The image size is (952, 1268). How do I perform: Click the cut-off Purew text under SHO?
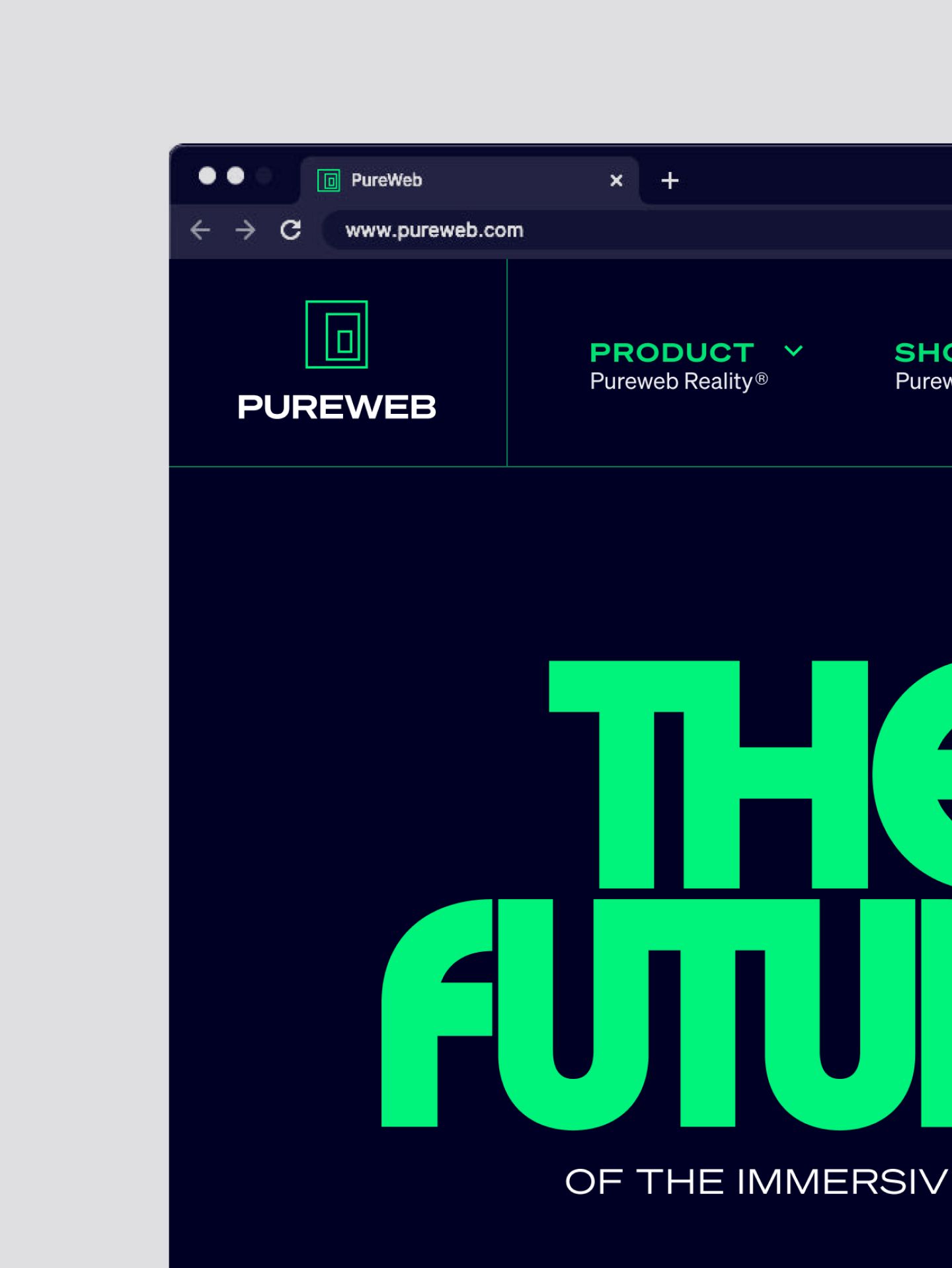(923, 381)
